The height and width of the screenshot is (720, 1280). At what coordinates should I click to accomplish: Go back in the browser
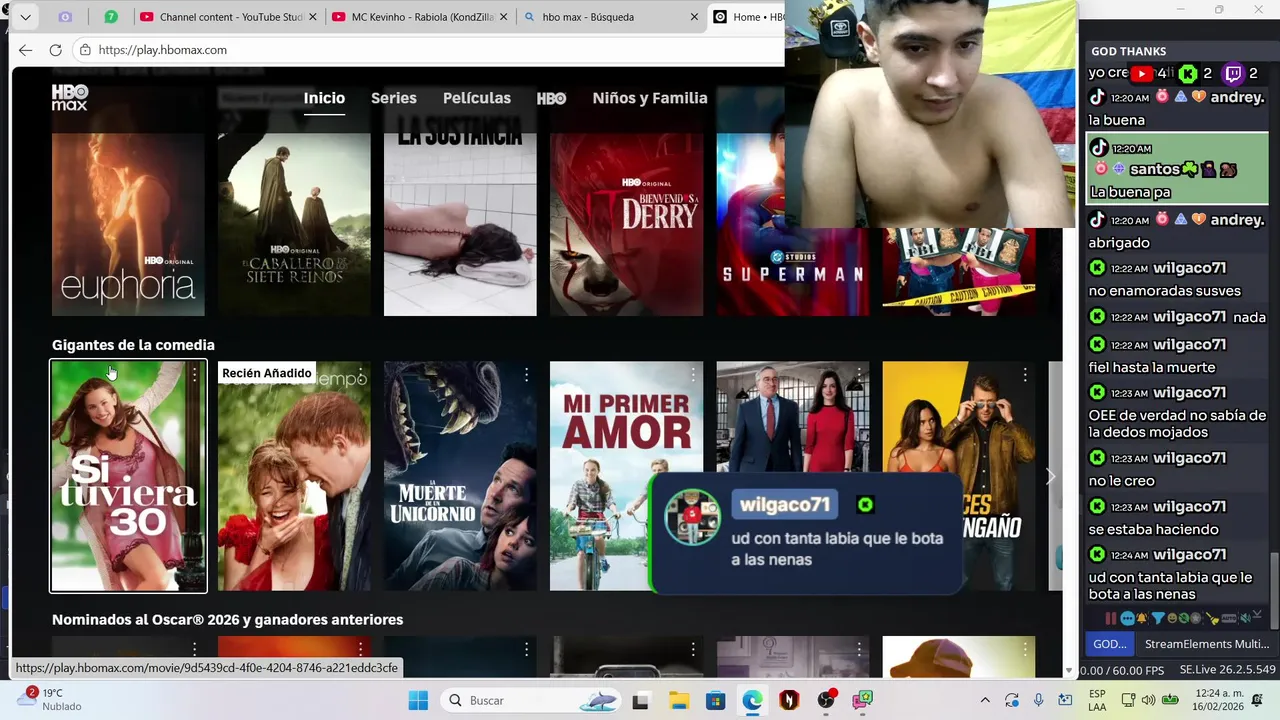25,50
